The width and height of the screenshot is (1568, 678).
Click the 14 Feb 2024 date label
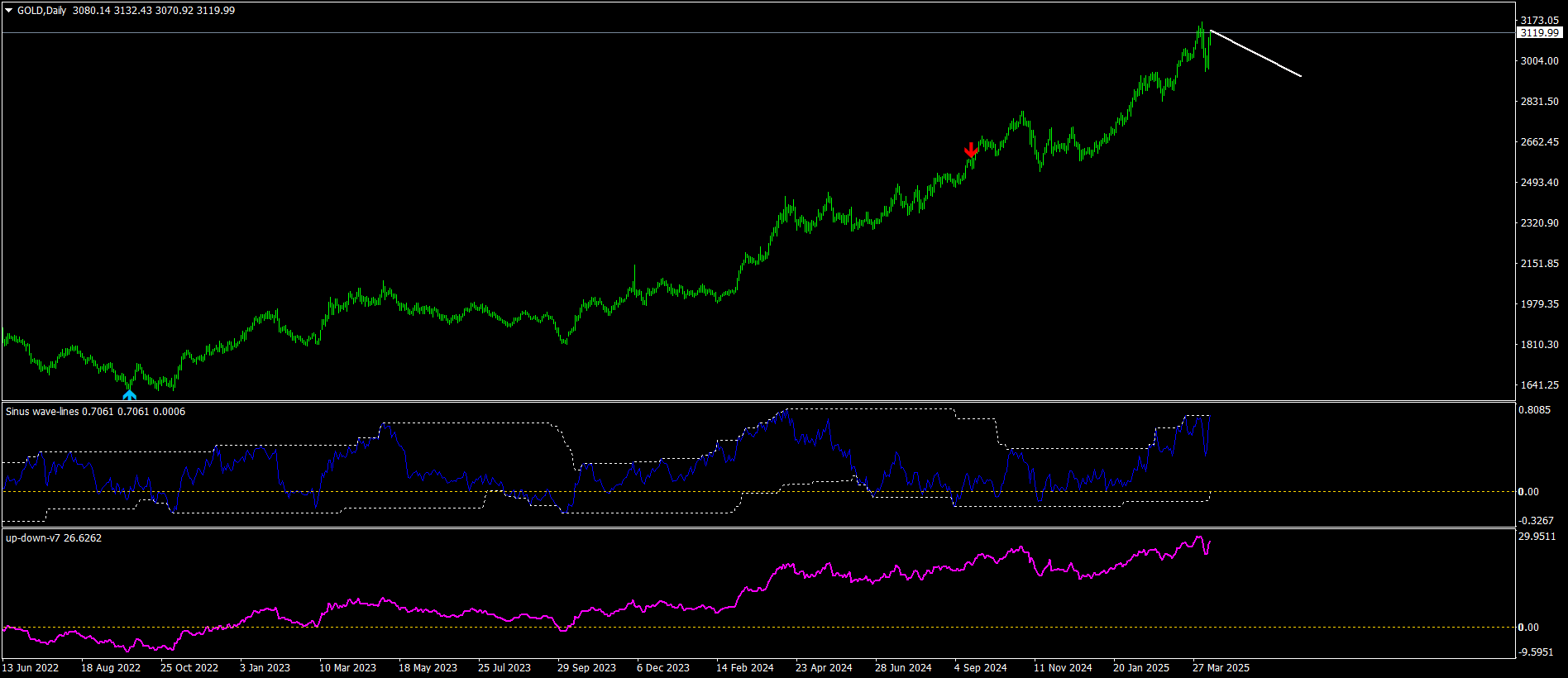click(745, 668)
